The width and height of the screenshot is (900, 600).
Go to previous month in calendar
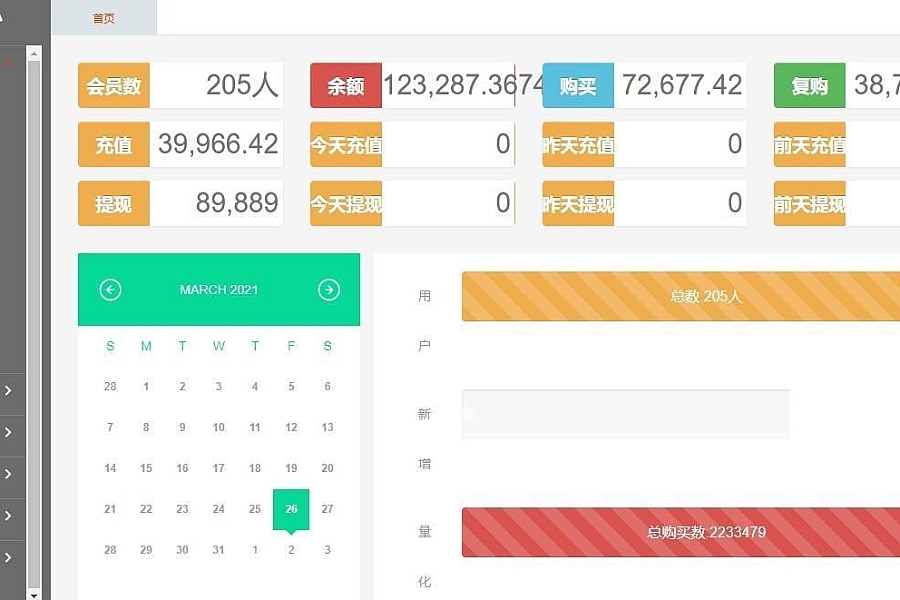click(x=110, y=289)
